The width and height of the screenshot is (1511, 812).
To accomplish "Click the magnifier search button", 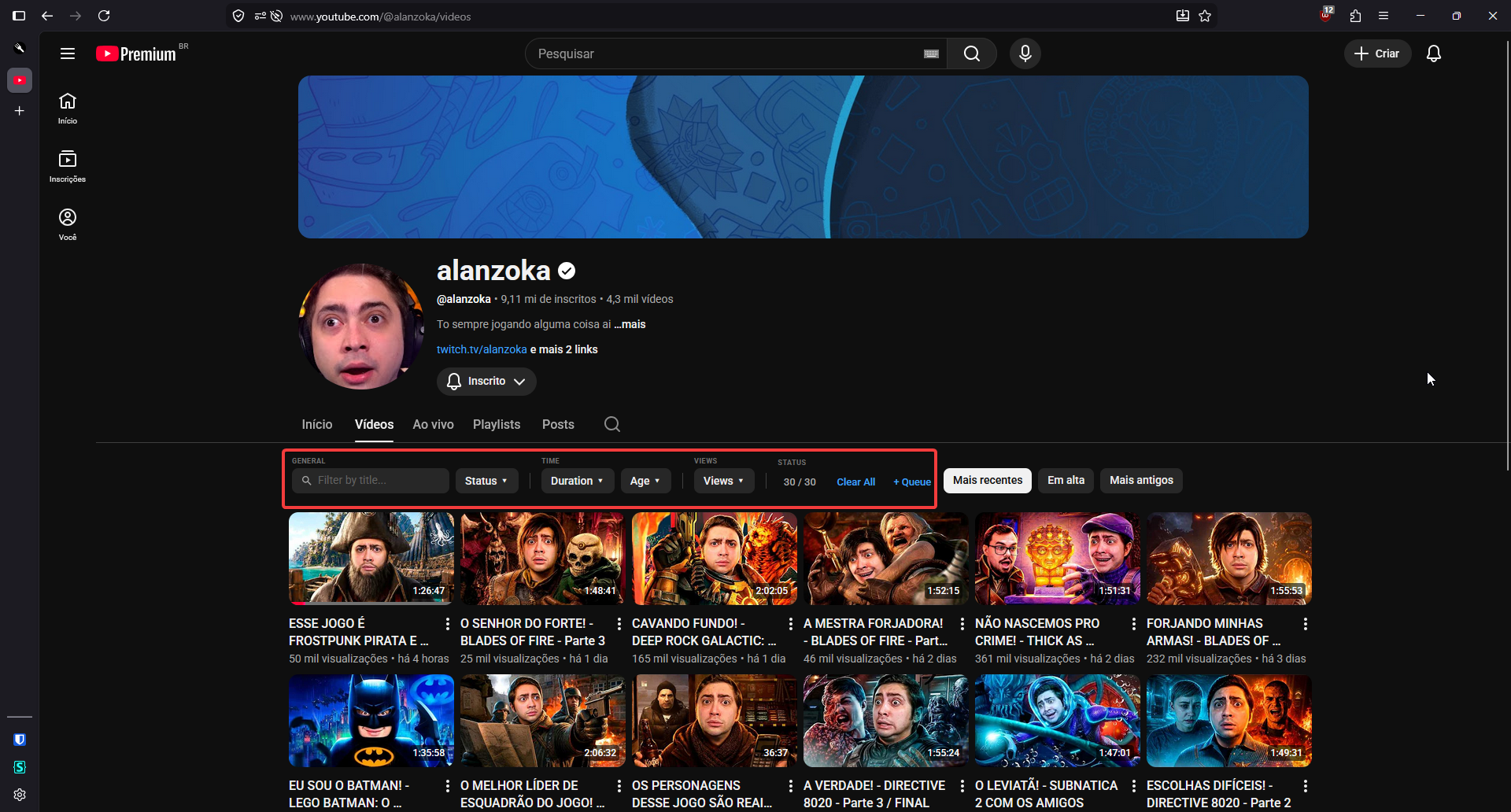I will [x=972, y=54].
